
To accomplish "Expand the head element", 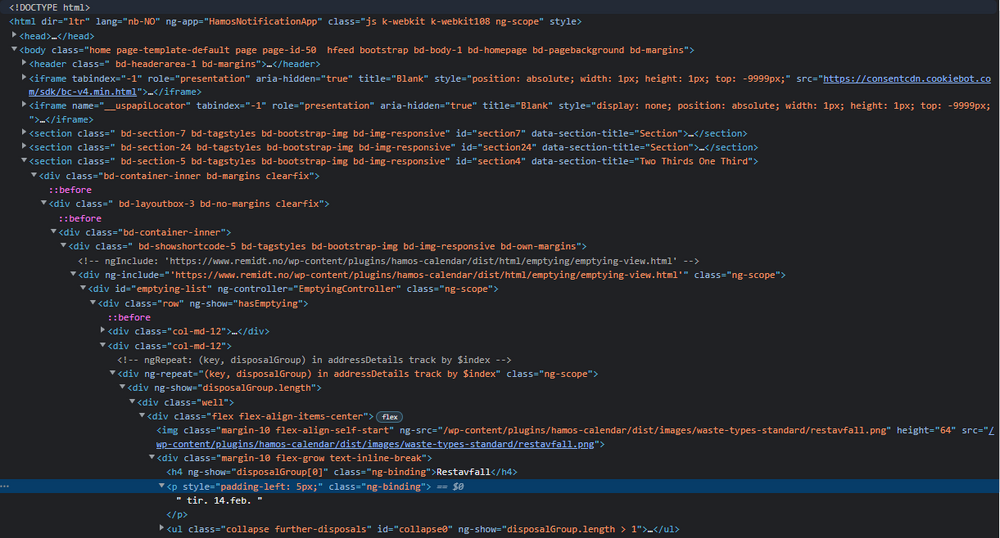I will click(15, 36).
